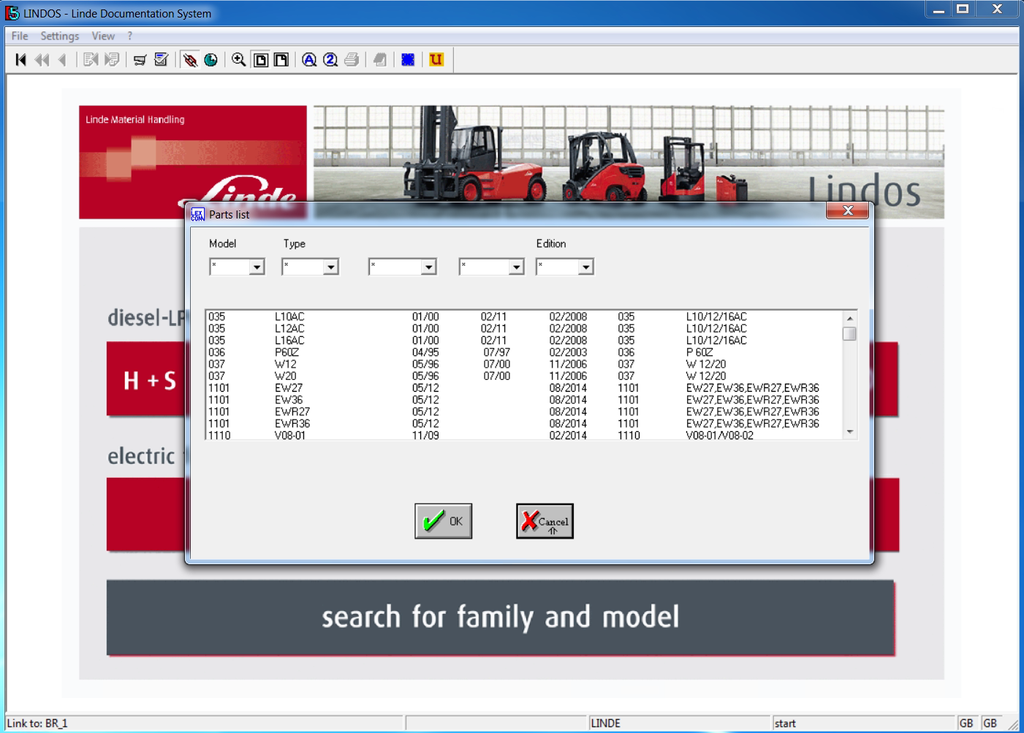
Task: Click the start status bar field
Action: click(x=863, y=723)
